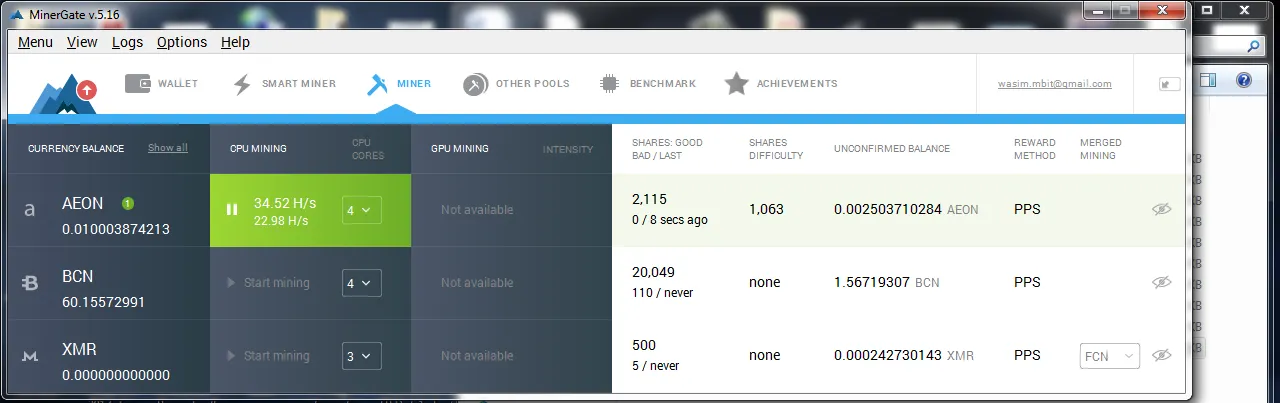Click BCN unconfirmed balance 1.56719307
Viewport: 1280px width, 403px height.
[x=872, y=283]
